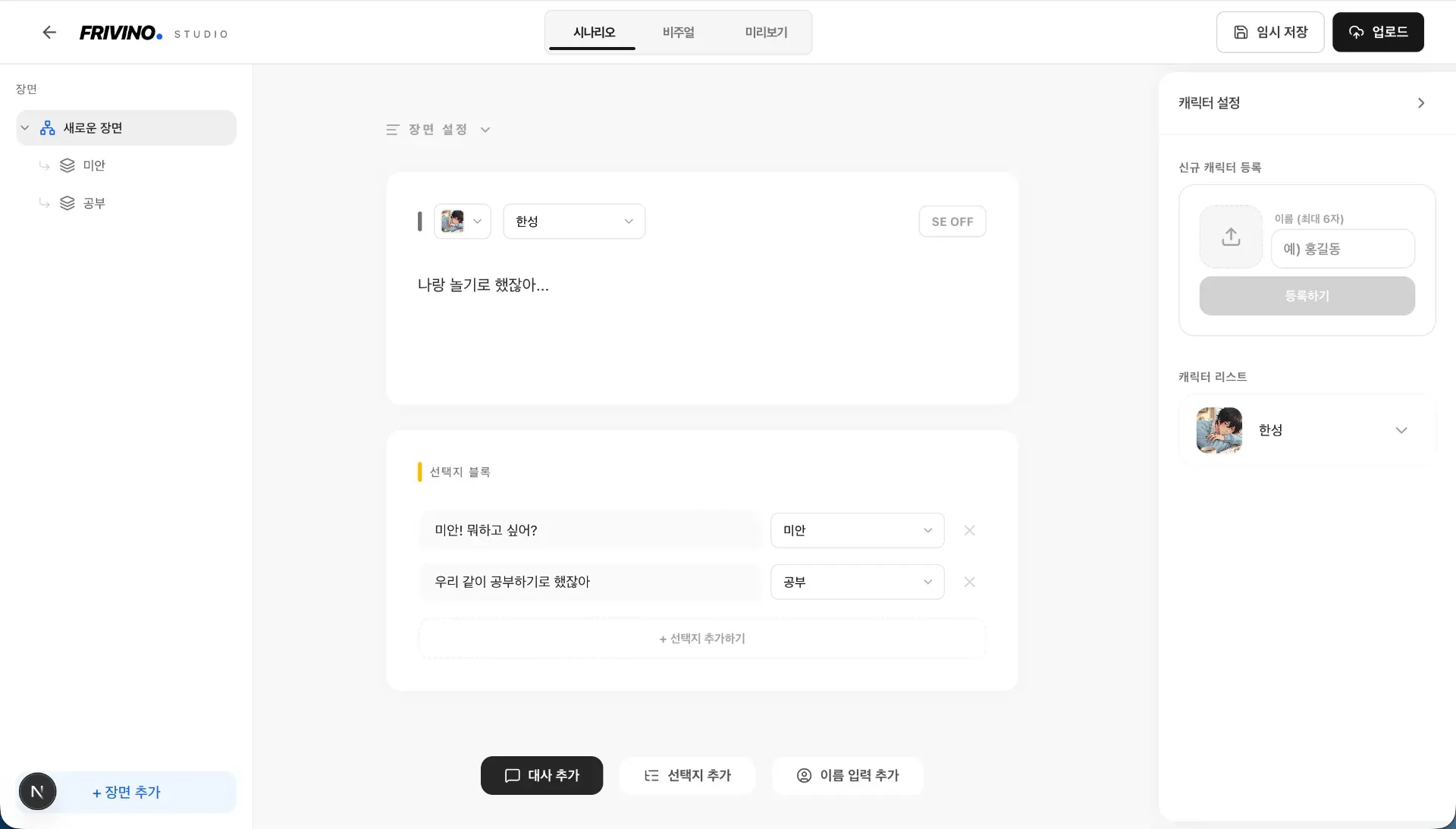
Task: Expand the 한성 entry in 캐릭터 리스트
Action: pos(1401,430)
